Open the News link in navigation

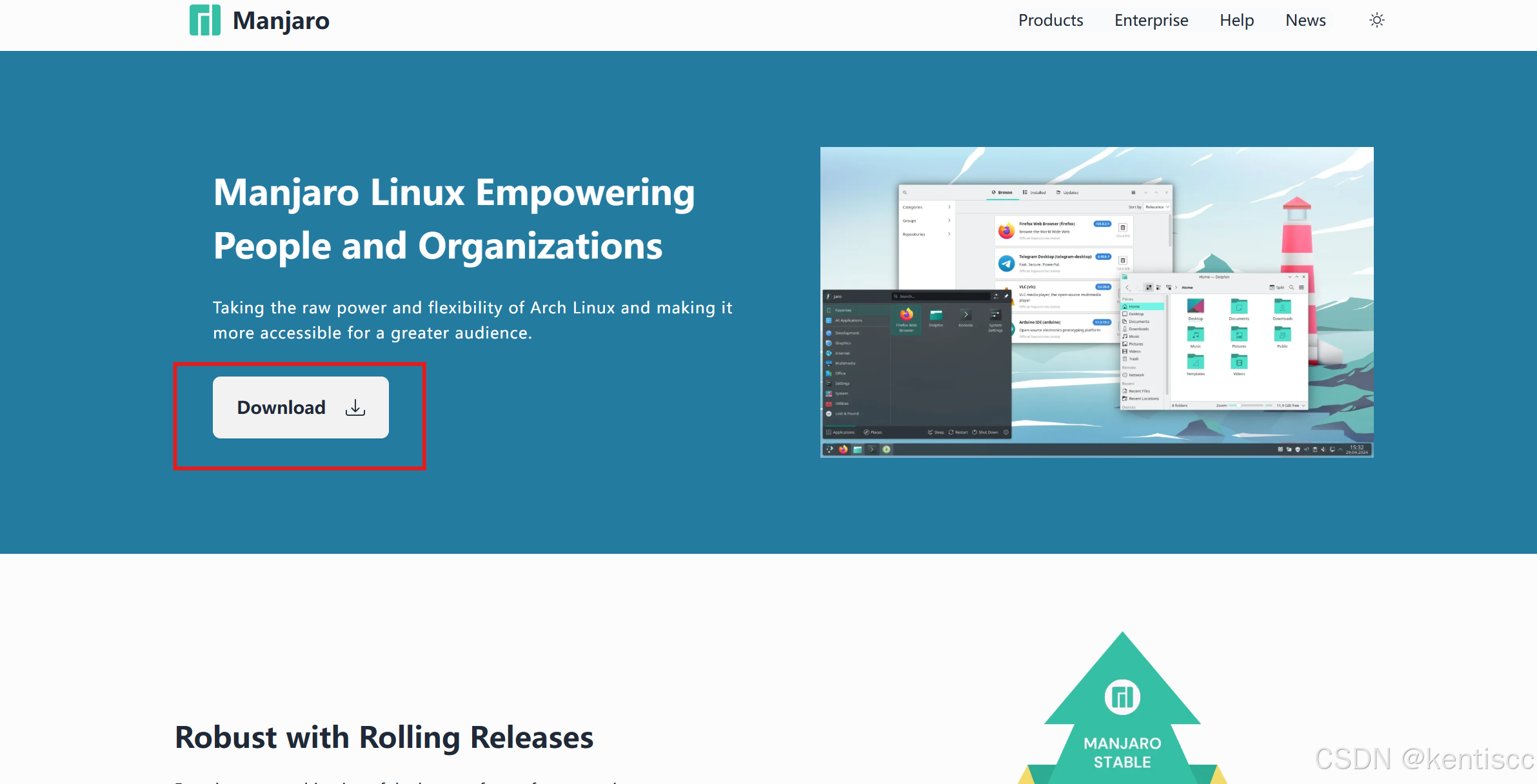tap(1305, 20)
